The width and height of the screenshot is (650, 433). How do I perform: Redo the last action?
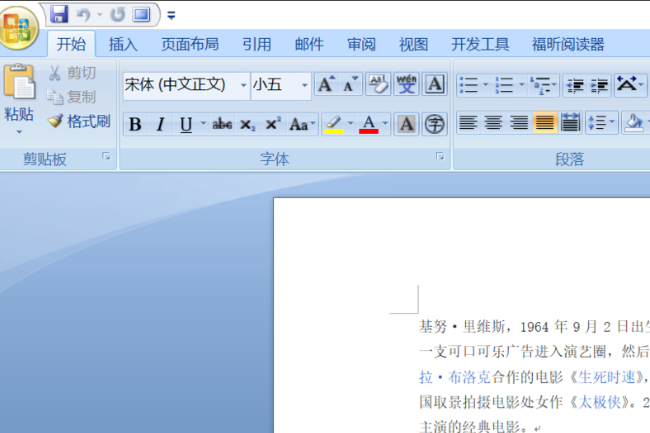tap(117, 15)
